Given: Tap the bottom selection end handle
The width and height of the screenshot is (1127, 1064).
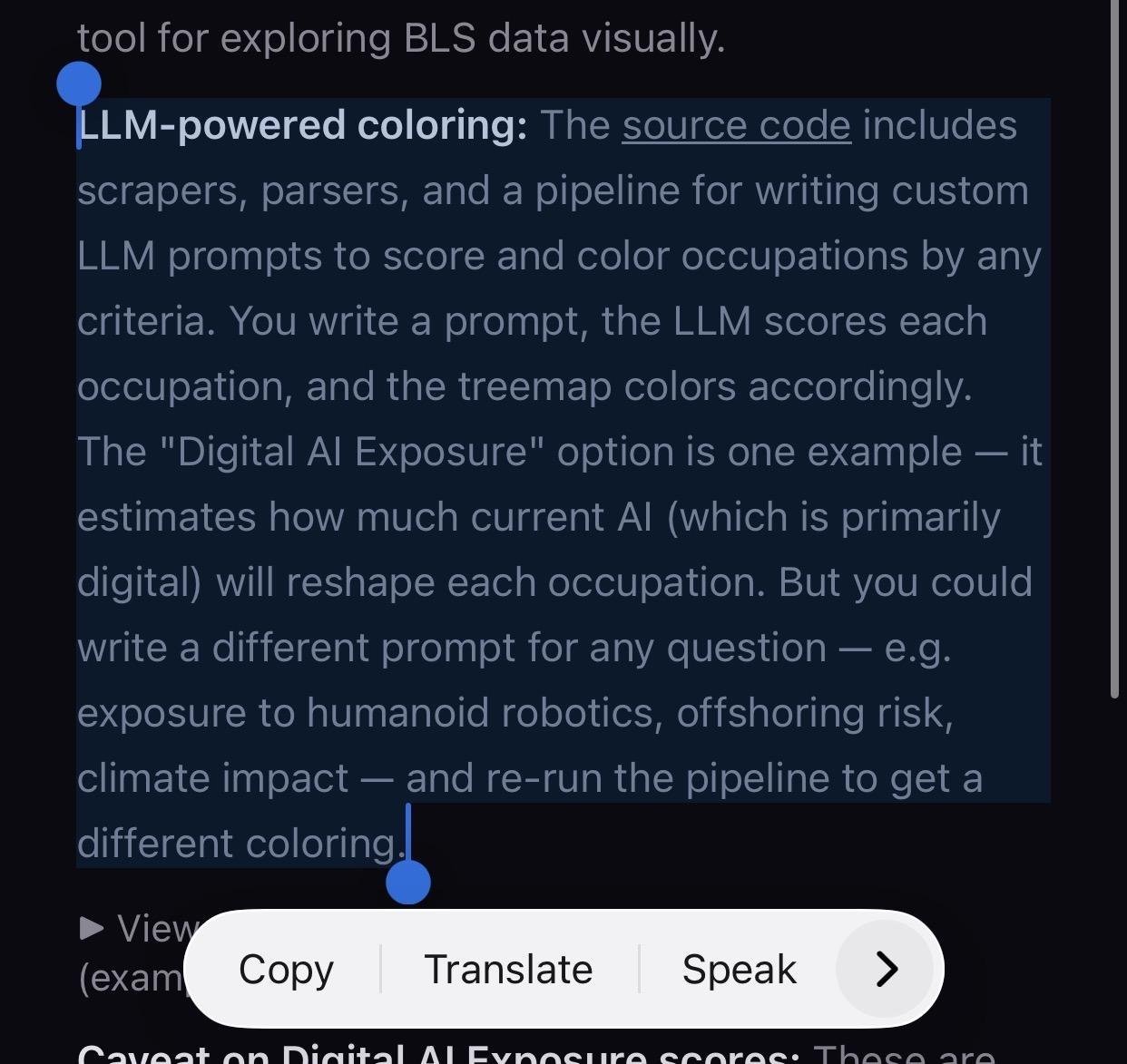Looking at the screenshot, I should tap(408, 882).
